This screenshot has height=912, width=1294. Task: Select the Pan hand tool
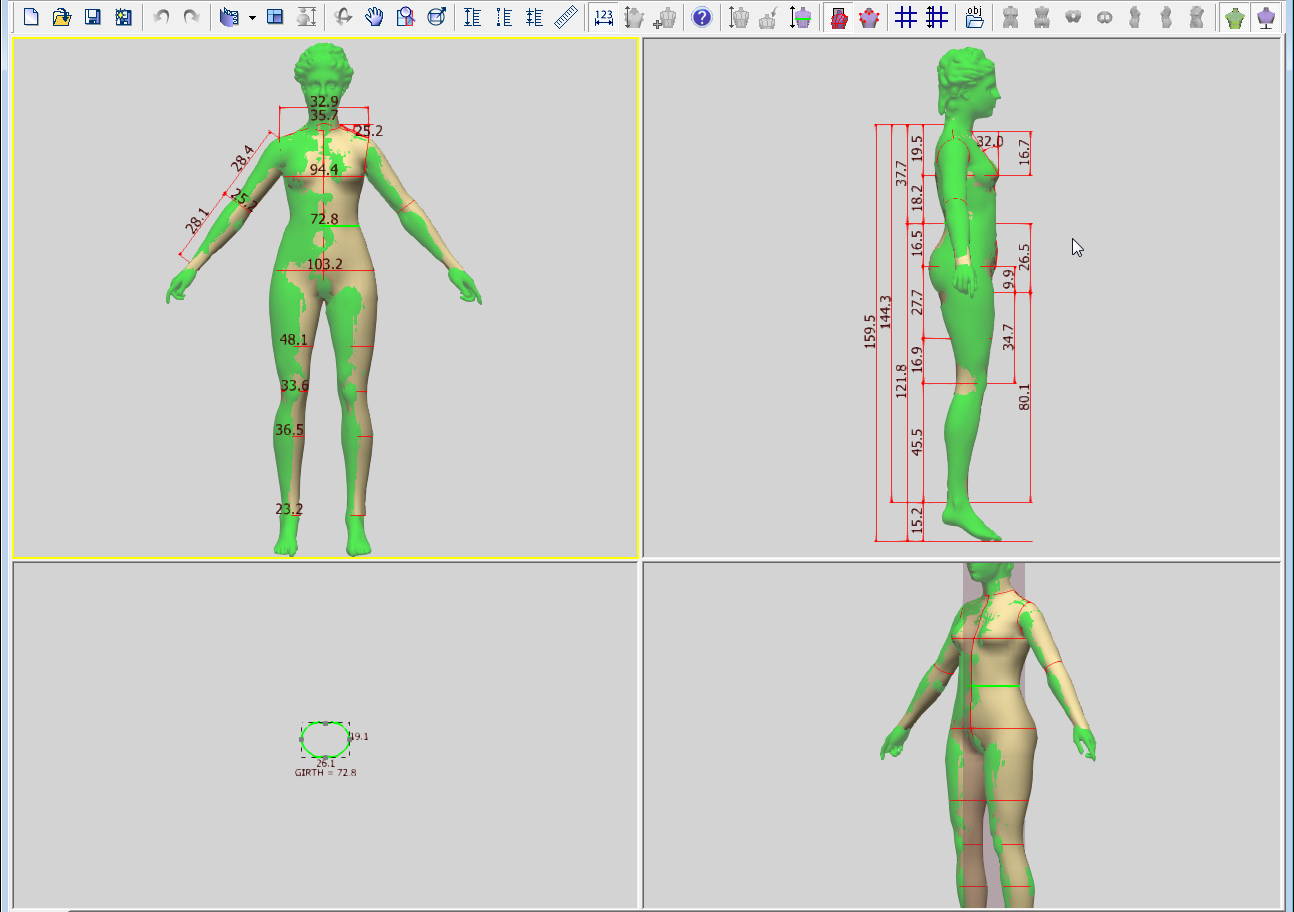374,17
